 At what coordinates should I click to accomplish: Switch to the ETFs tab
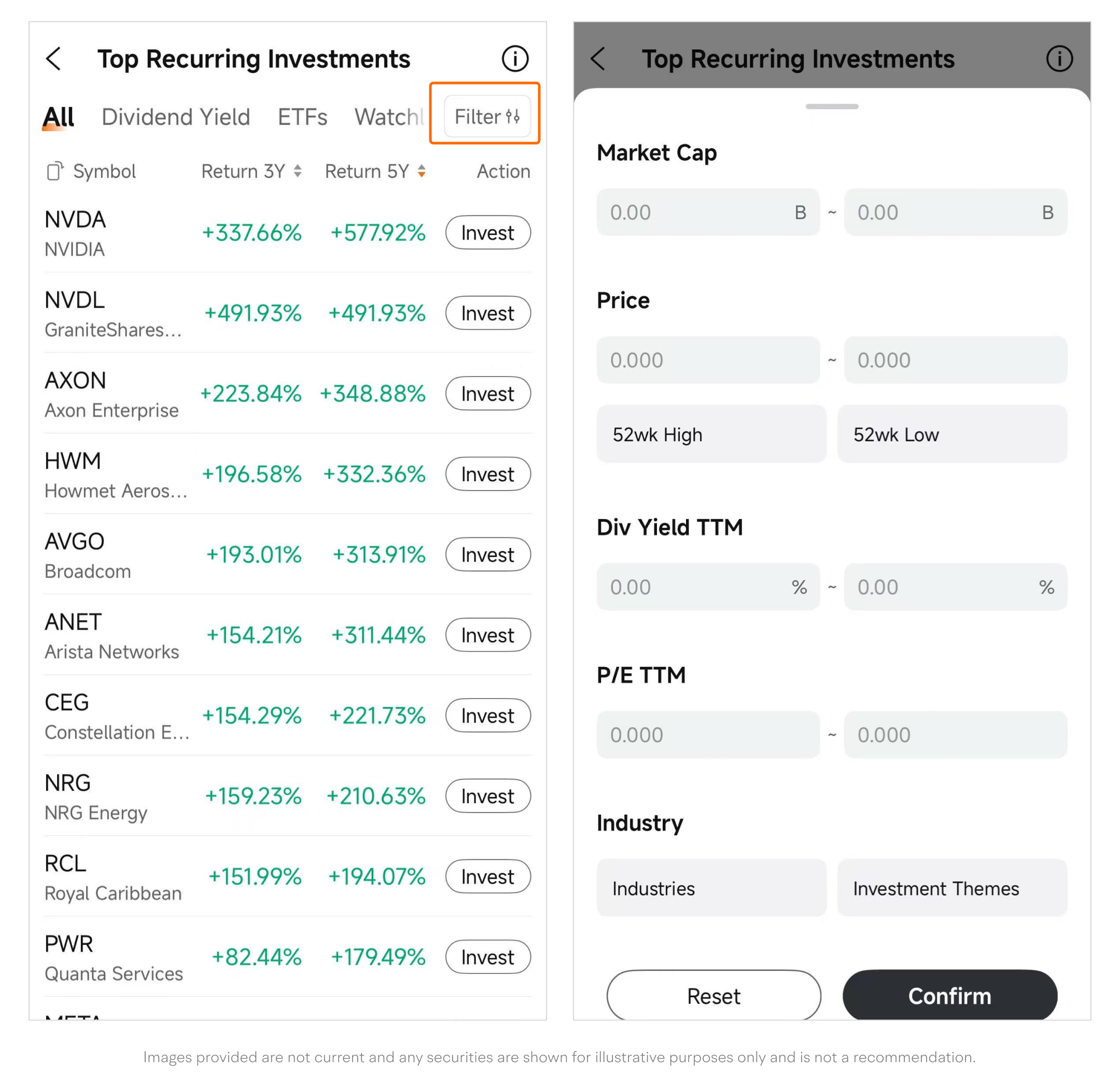click(x=302, y=117)
